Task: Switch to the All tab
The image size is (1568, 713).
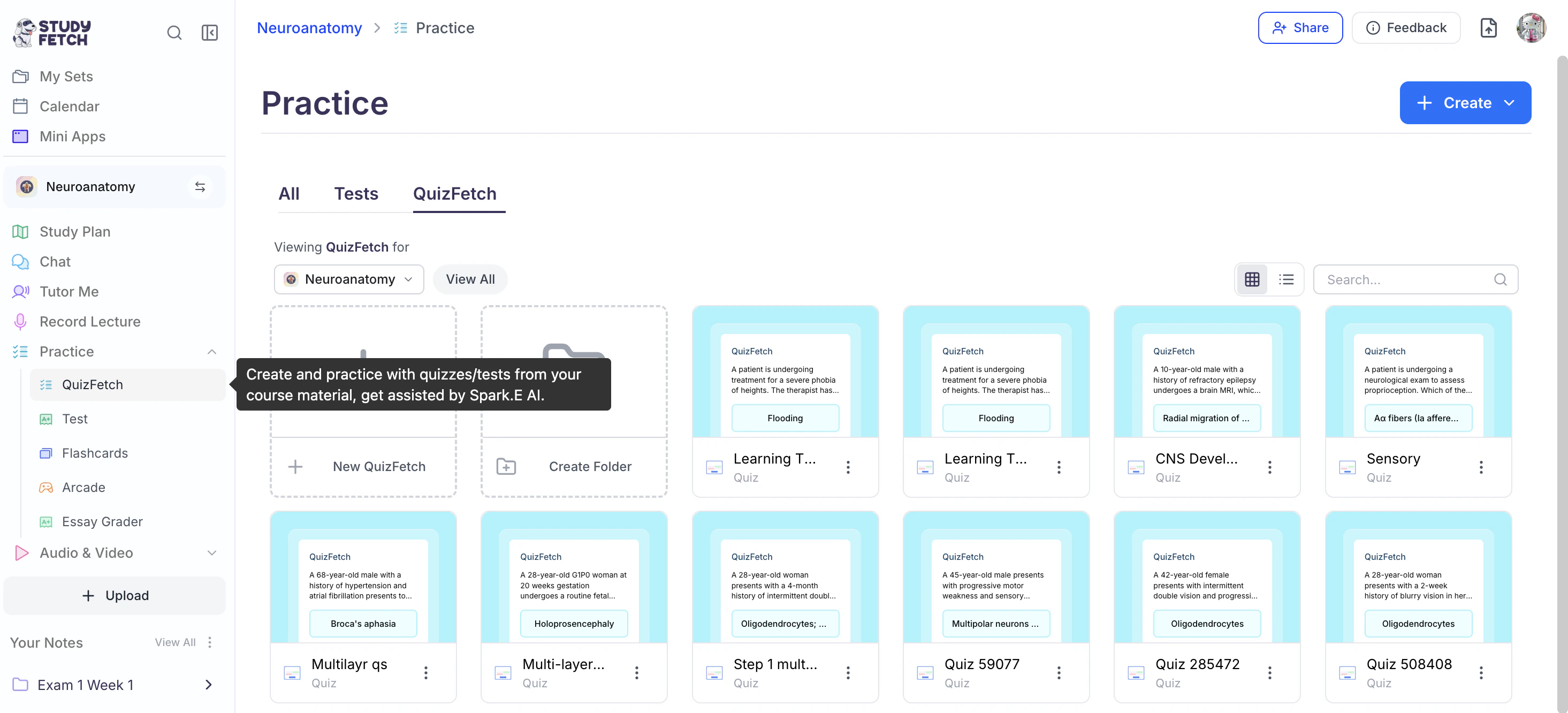Action: [x=288, y=194]
